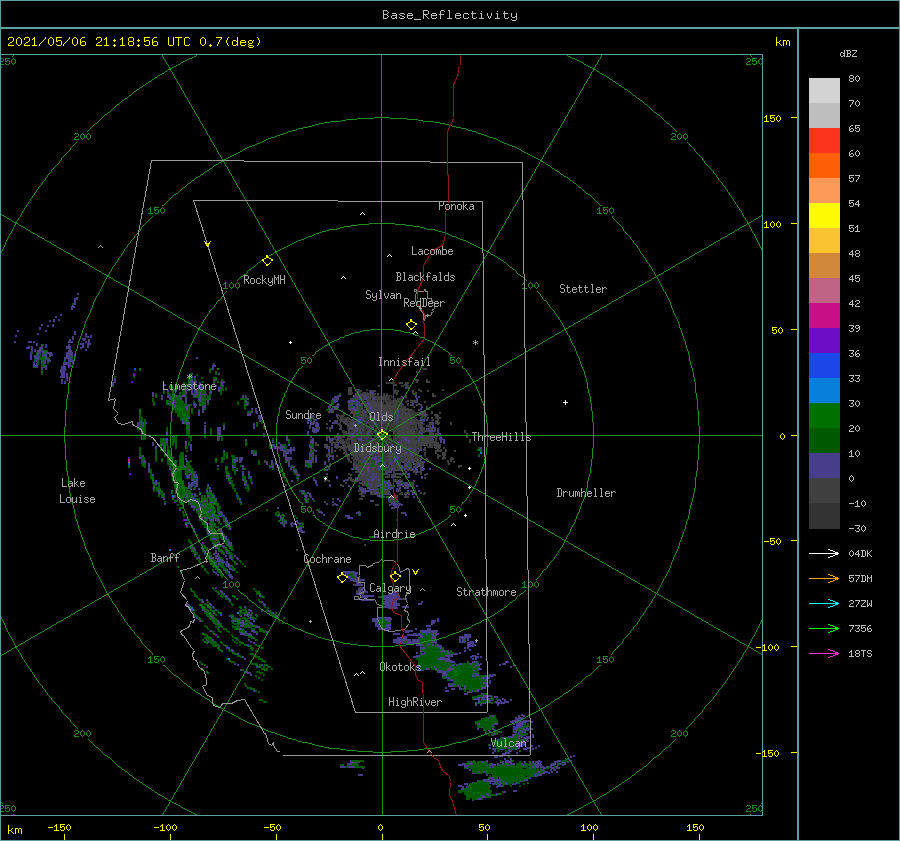The height and width of the screenshot is (841, 900).
Task: Click the Okotoks label
Action: [400, 666]
